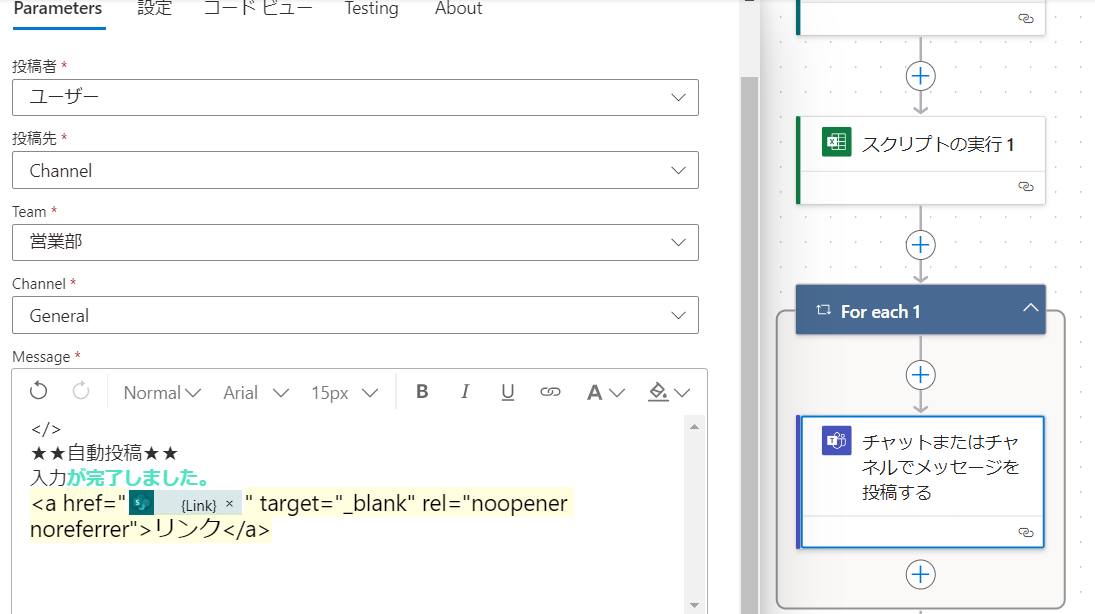The height and width of the screenshot is (614, 1095).
Task: Click the loop icon on the For each 1 header
Action: tap(824, 310)
